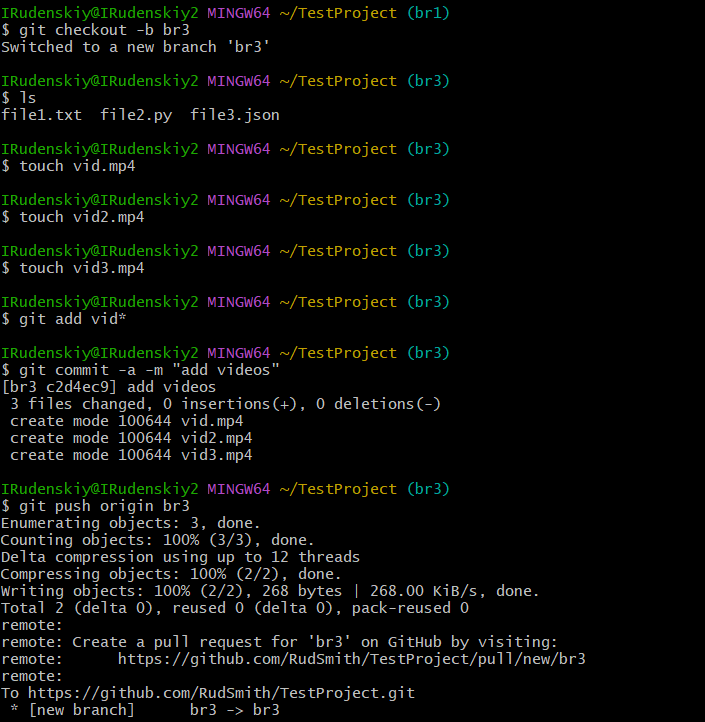Viewport: 705px width, 722px height.
Task: Click file1.txt in the ls output
Action: (41, 115)
